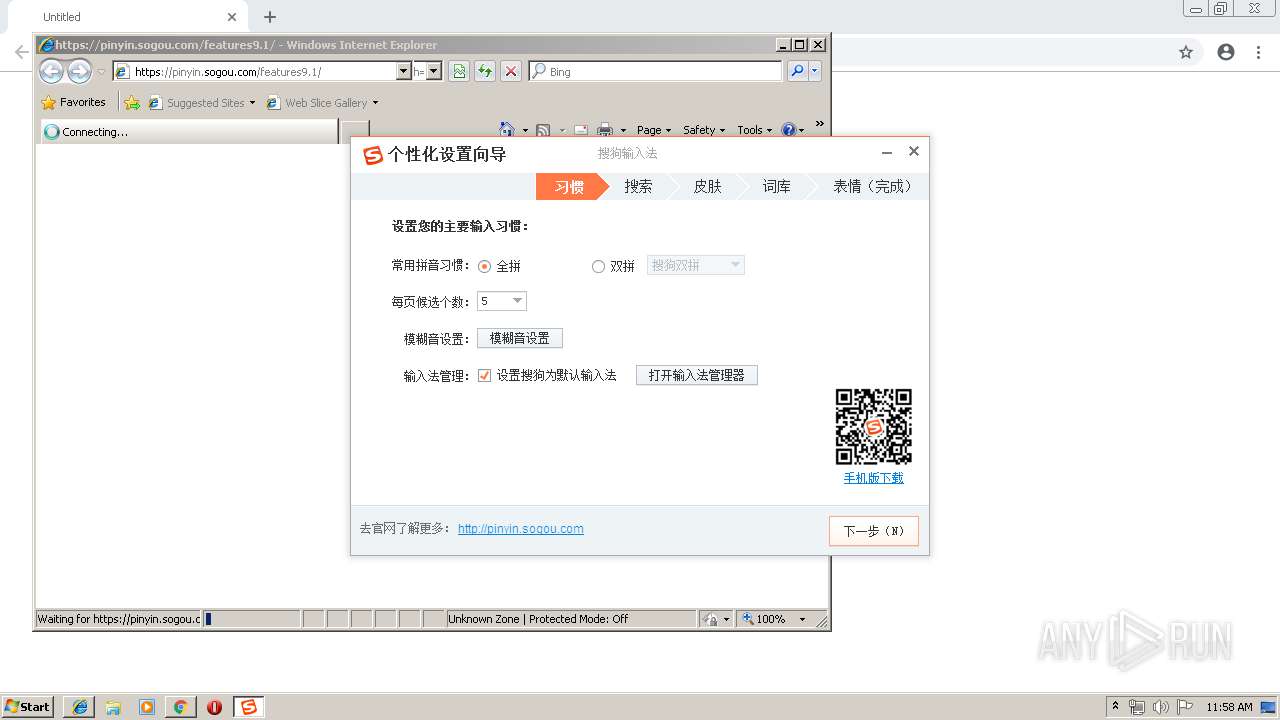Bookmark page with Chrome star icon
Viewport: 1280px width, 720px height.
pos(1186,52)
